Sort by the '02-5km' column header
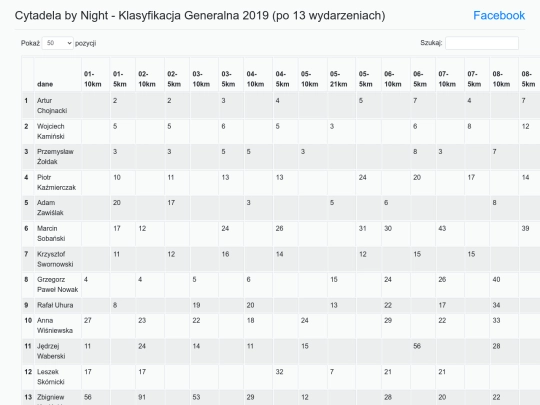The height and width of the screenshot is (405, 540). 177,74
